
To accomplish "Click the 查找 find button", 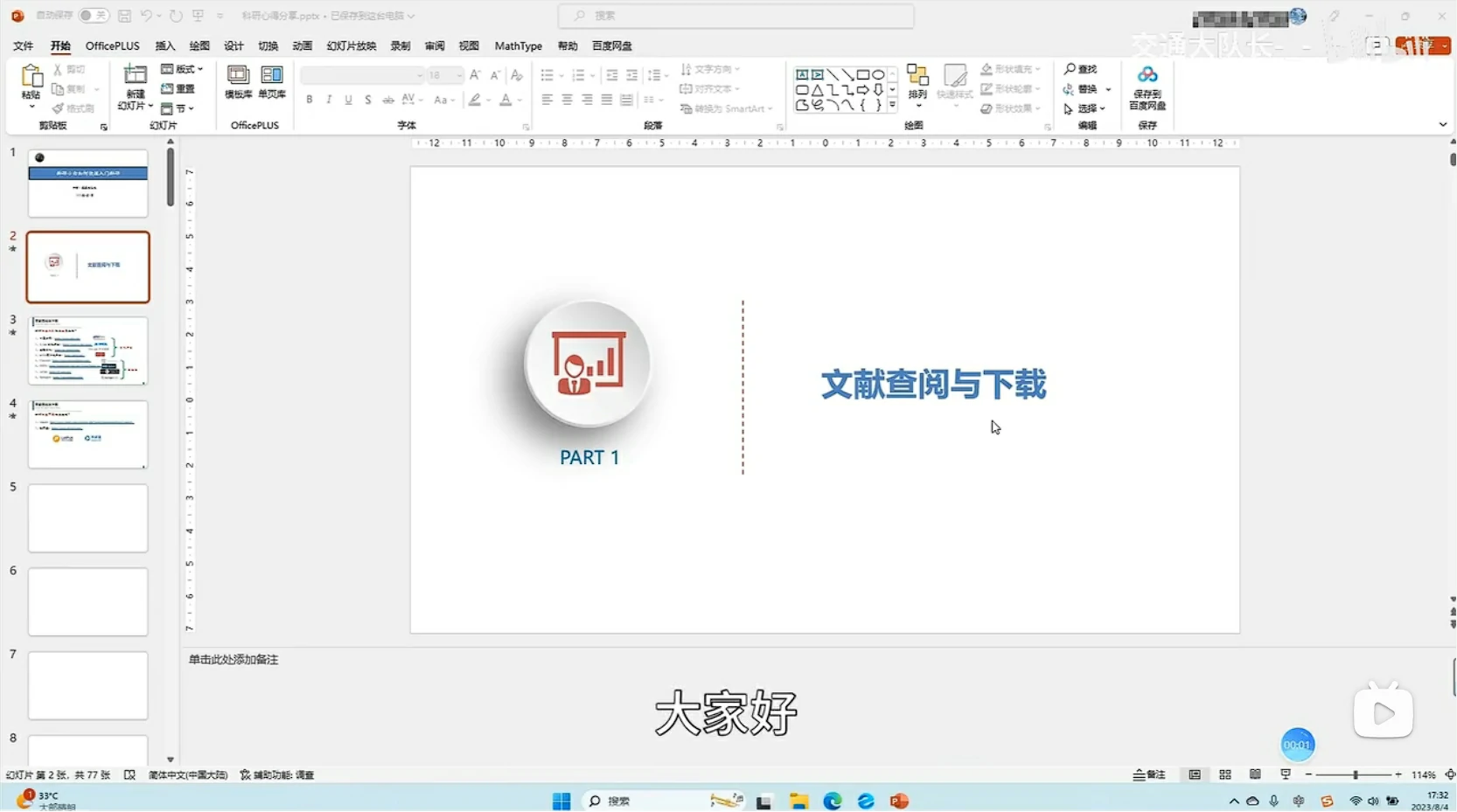I will [x=1081, y=69].
